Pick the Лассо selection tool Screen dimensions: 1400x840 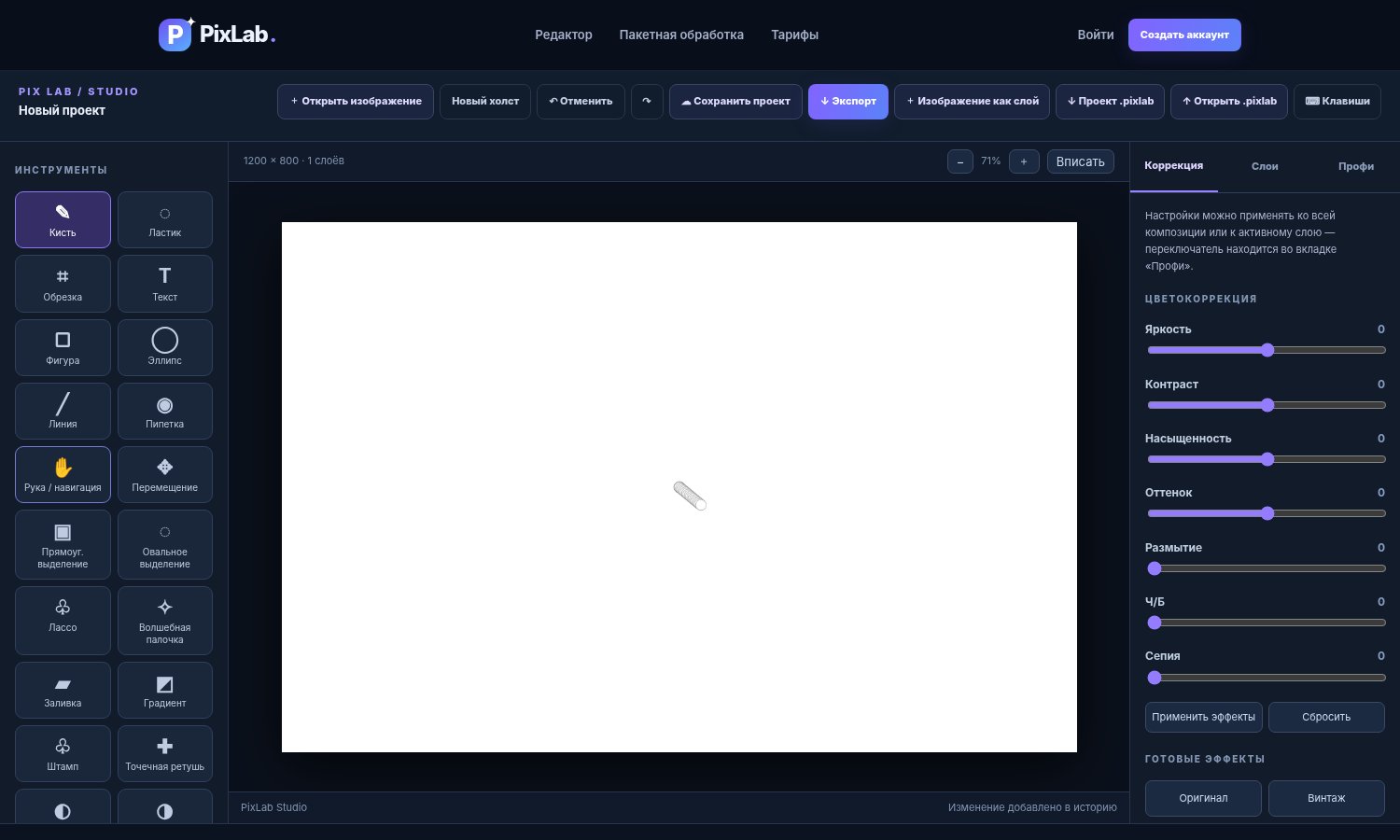pos(63,621)
